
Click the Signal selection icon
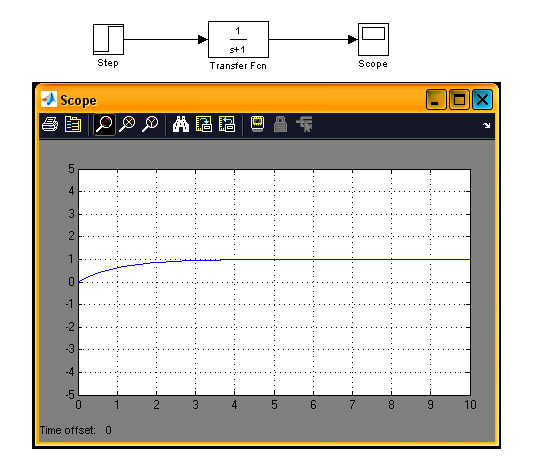(304, 124)
